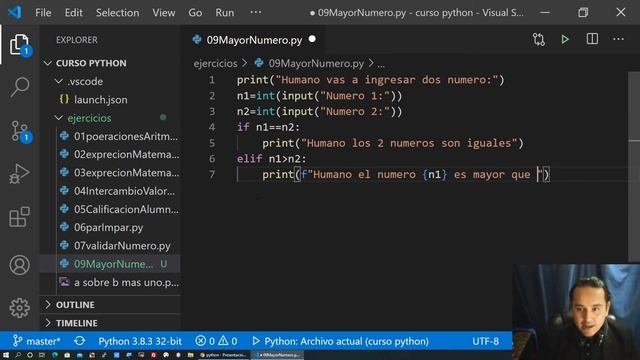The height and width of the screenshot is (360, 640).
Task: Click the breadcrumb ellipsis symbol
Action: [381, 64]
